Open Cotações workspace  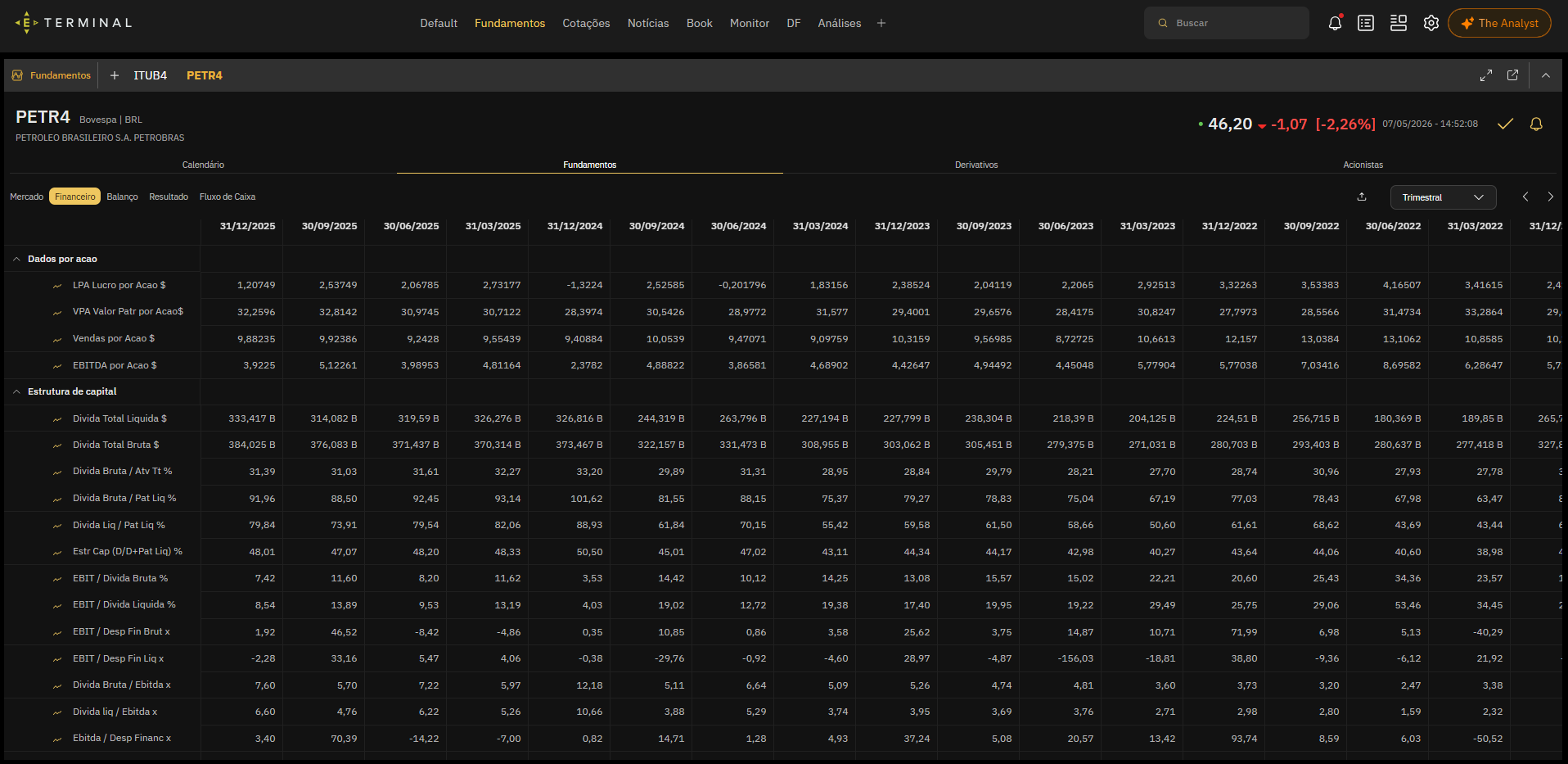click(x=586, y=23)
